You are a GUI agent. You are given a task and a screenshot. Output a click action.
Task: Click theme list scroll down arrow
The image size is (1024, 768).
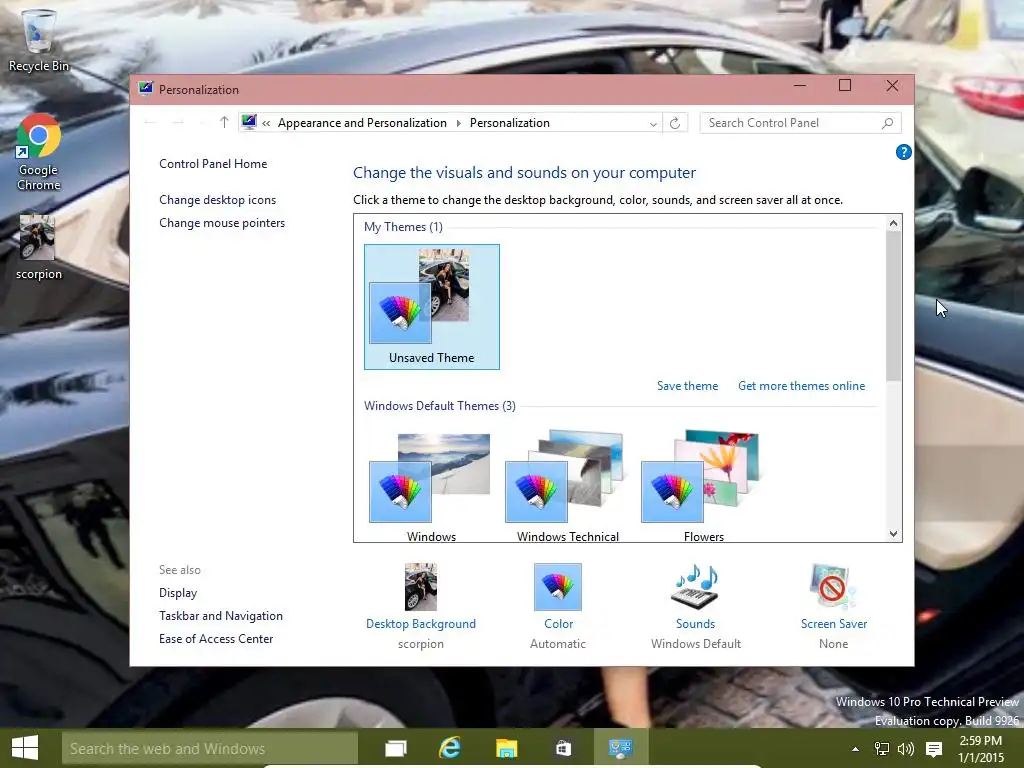click(x=893, y=534)
